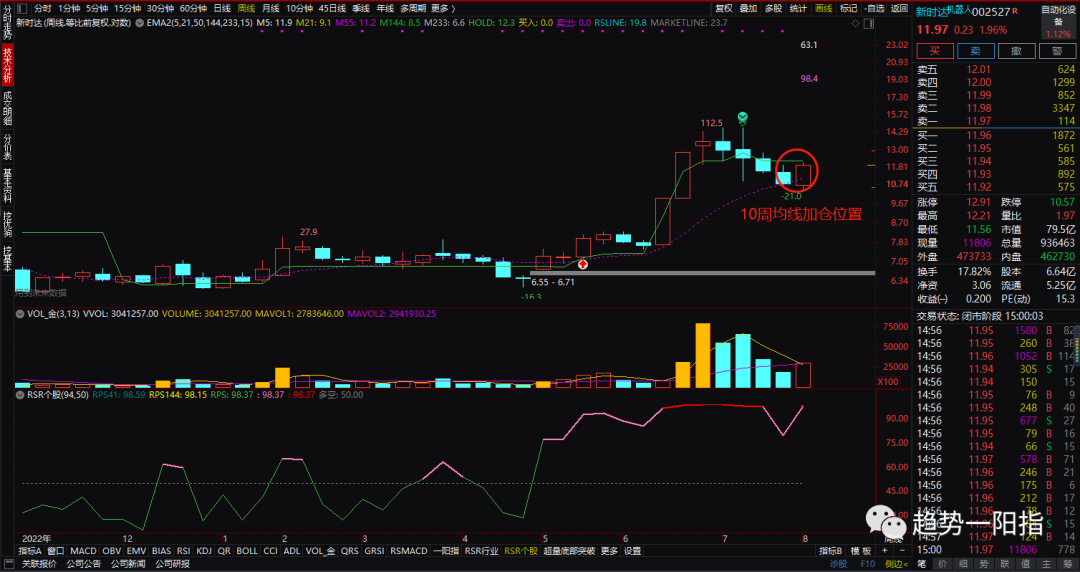Click the 警 alert button

coord(1058,51)
